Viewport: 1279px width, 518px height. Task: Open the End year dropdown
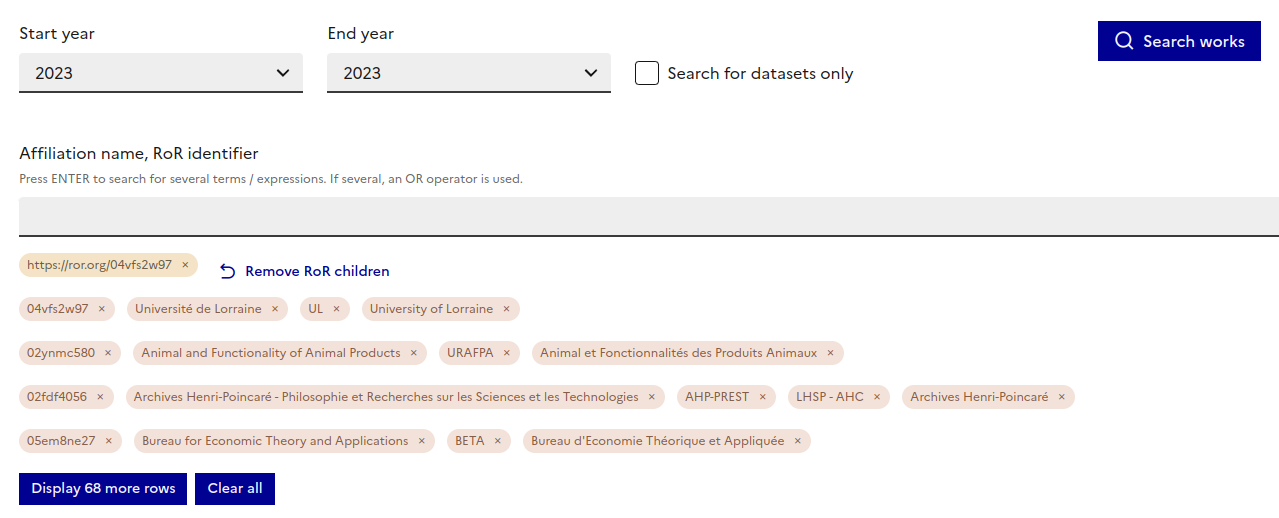tap(469, 73)
